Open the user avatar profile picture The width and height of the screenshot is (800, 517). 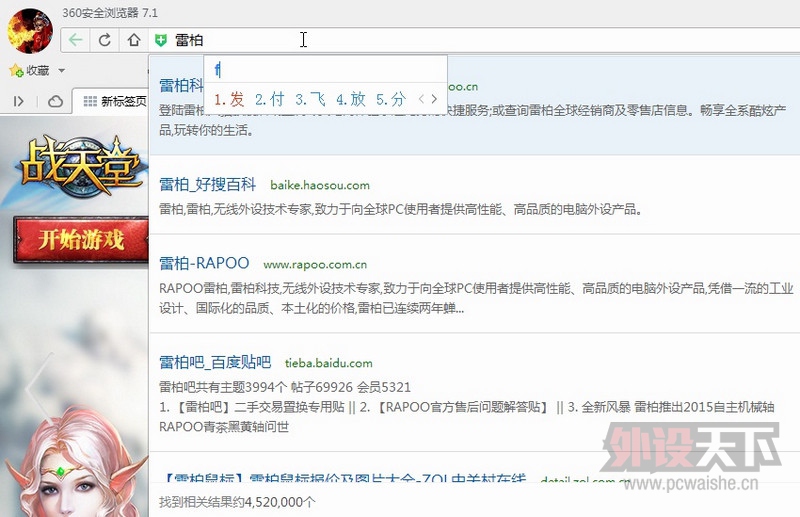coord(30,31)
